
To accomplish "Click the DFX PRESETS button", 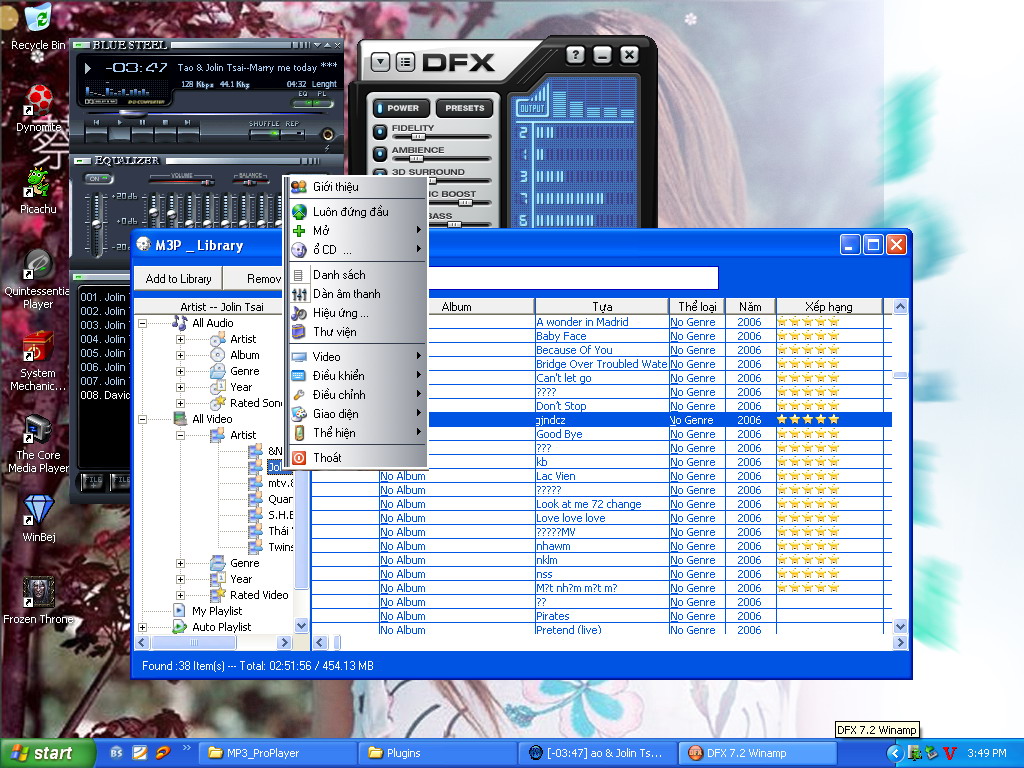I will pyautogui.click(x=464, y=108).
